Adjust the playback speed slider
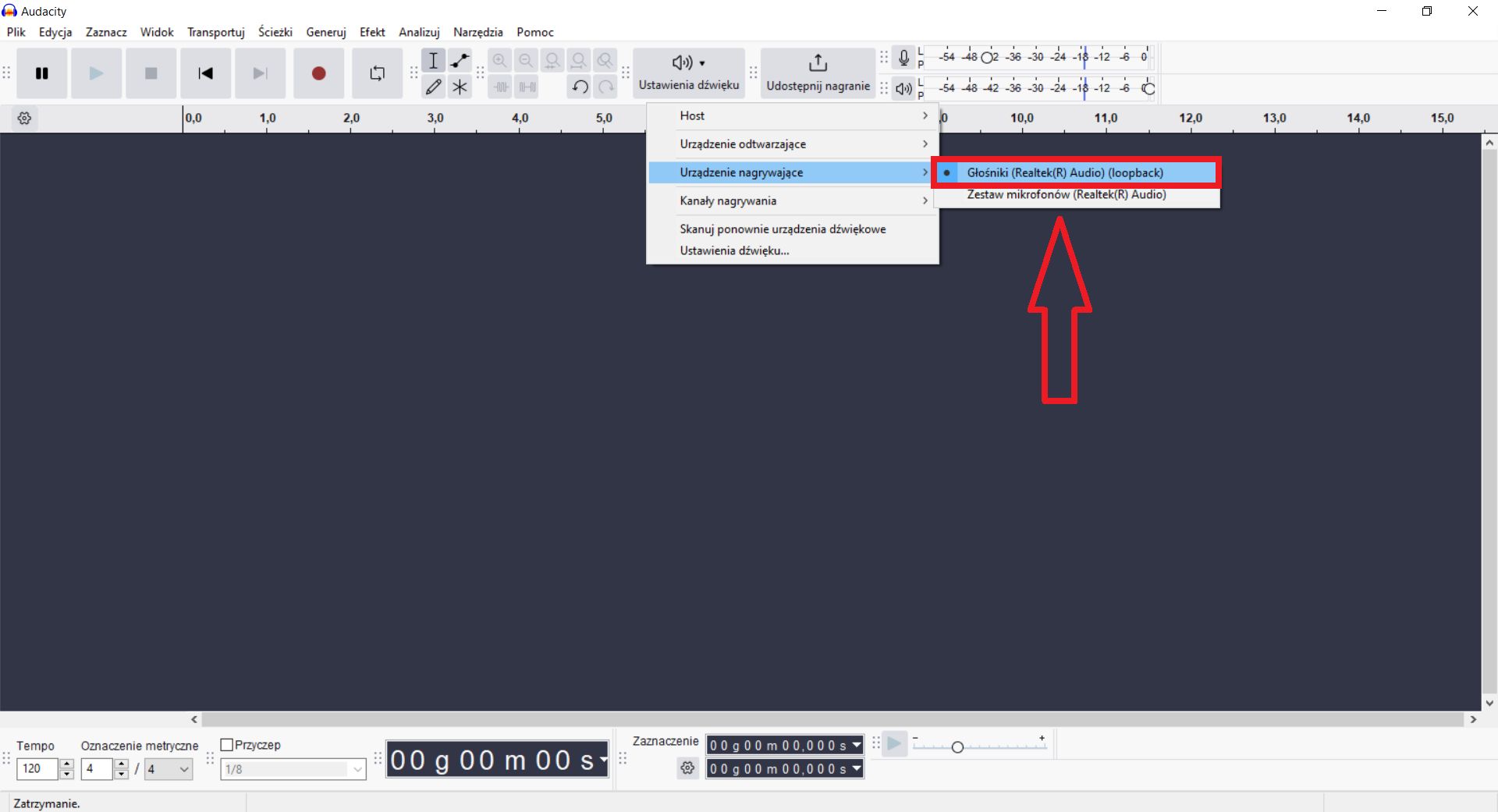The width and height of the screenshot is (1498, 812). (x=957, y=747)
